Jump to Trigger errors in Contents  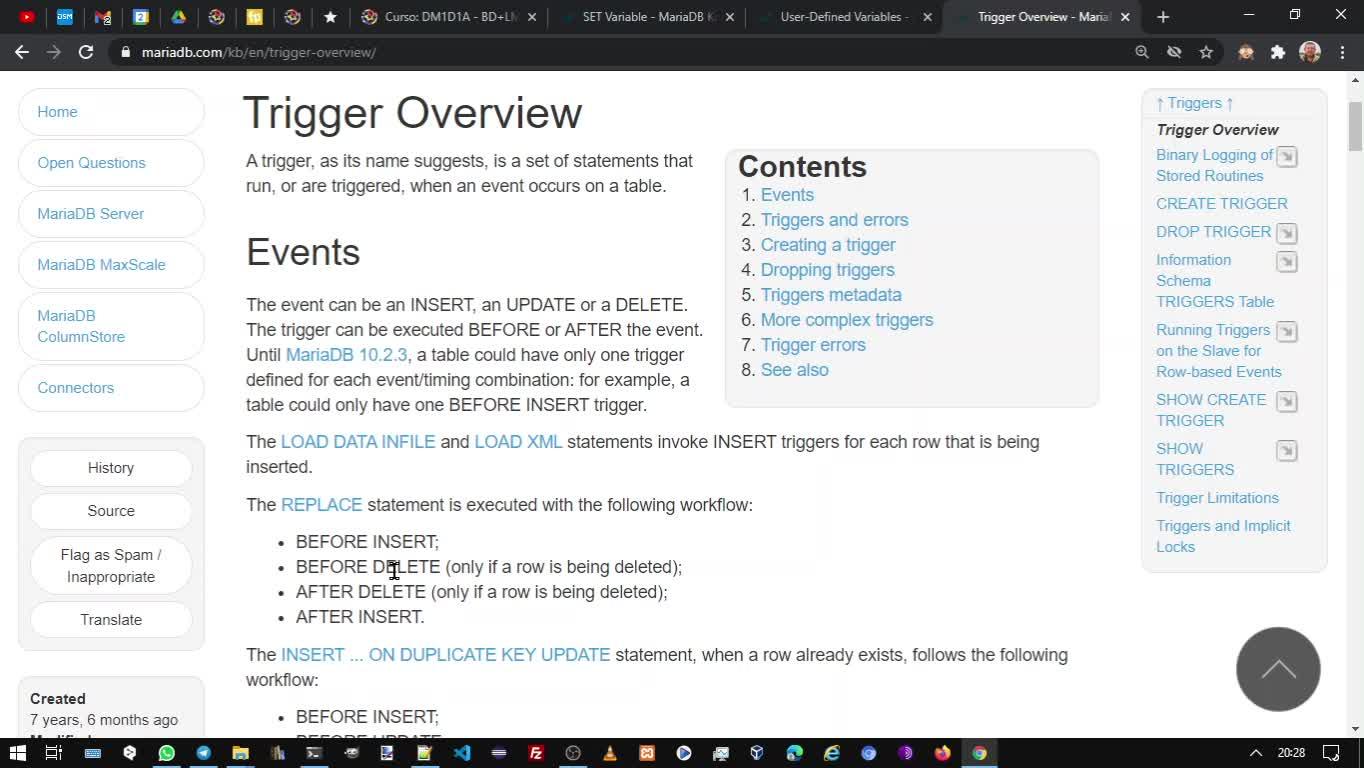813,345
